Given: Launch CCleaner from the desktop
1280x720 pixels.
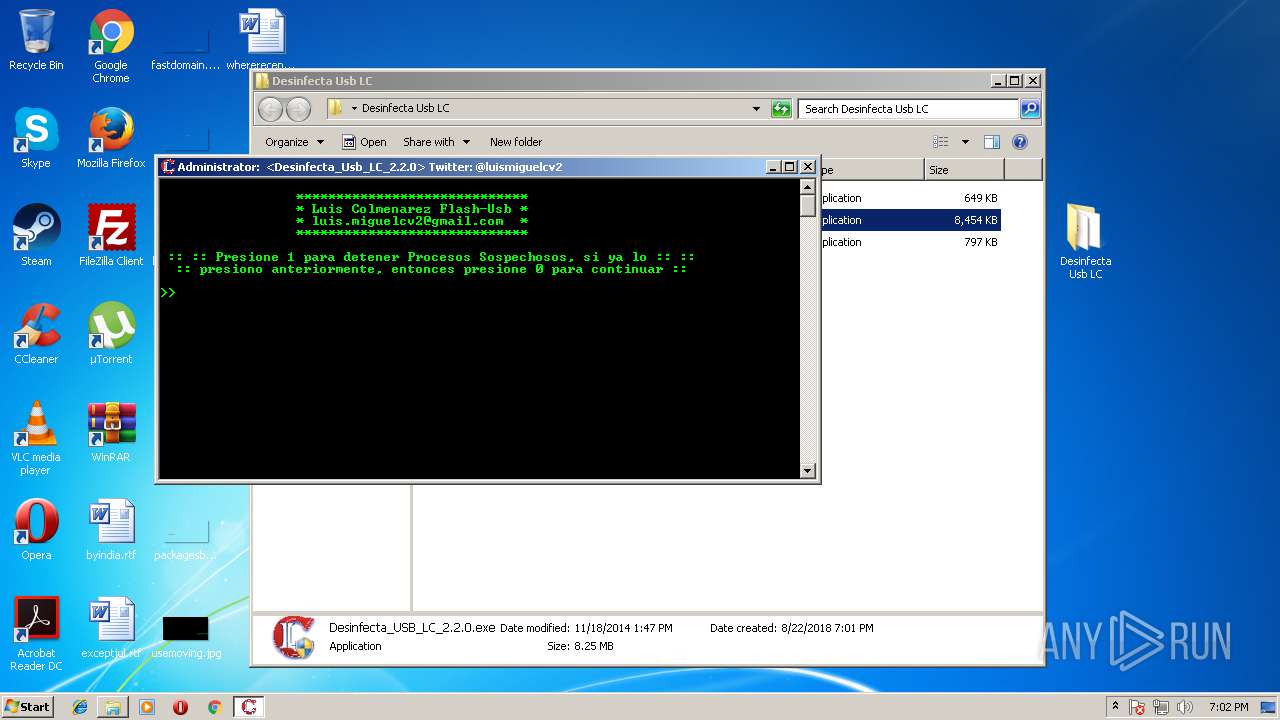Looking at the screenshot, I should coord(36,334).
